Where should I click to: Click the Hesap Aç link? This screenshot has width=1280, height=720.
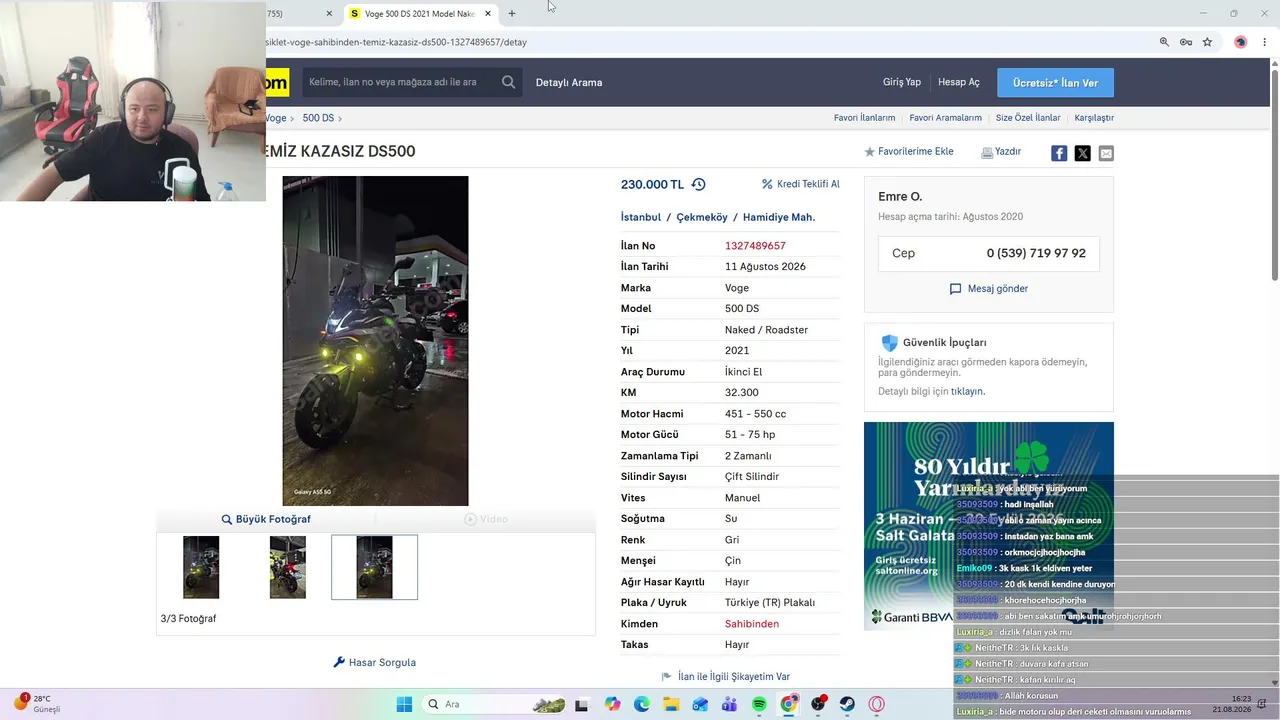coord(959,82)
